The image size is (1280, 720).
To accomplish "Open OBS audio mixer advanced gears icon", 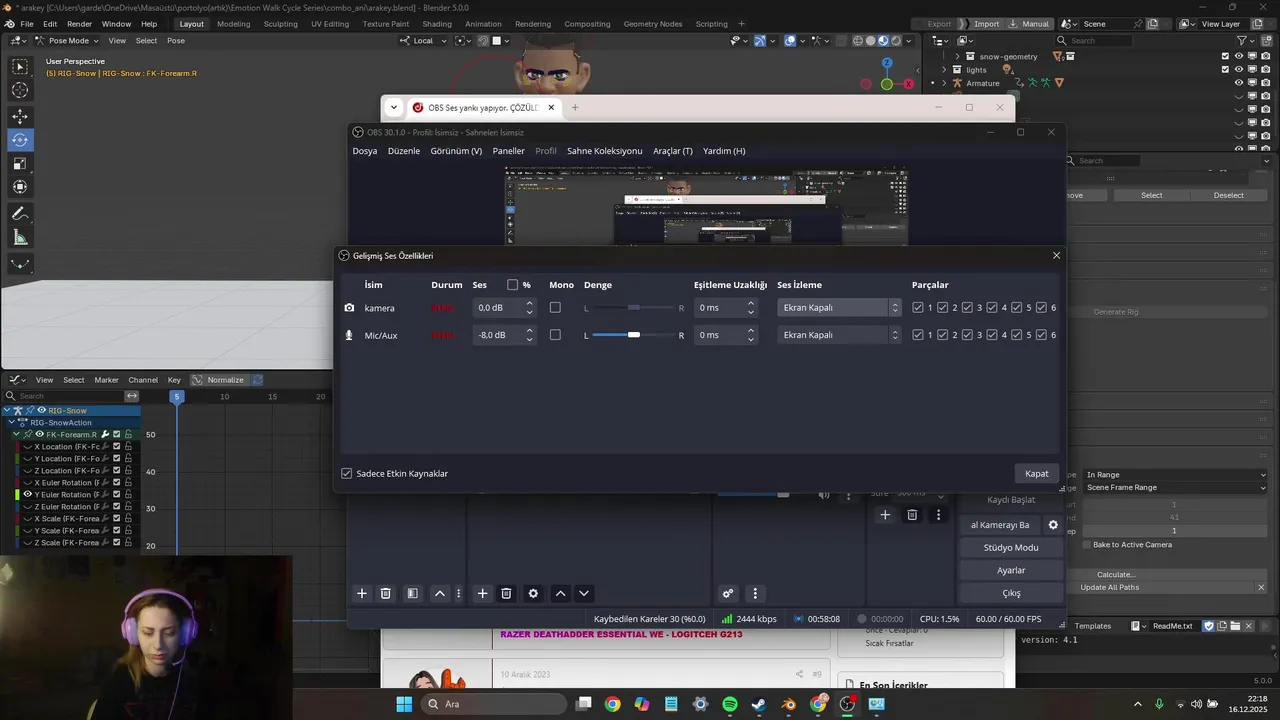I will pos(728,593).
